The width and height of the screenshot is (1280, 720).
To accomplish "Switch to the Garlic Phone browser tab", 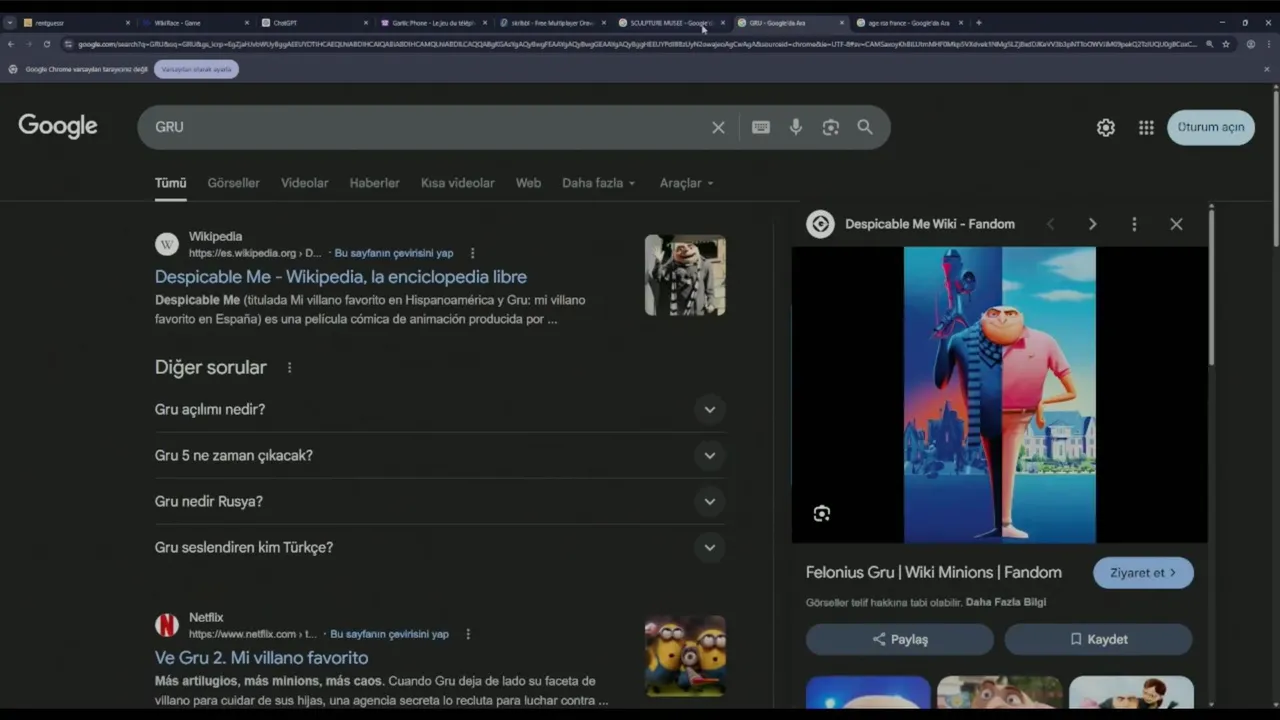I will click(432, 22).
